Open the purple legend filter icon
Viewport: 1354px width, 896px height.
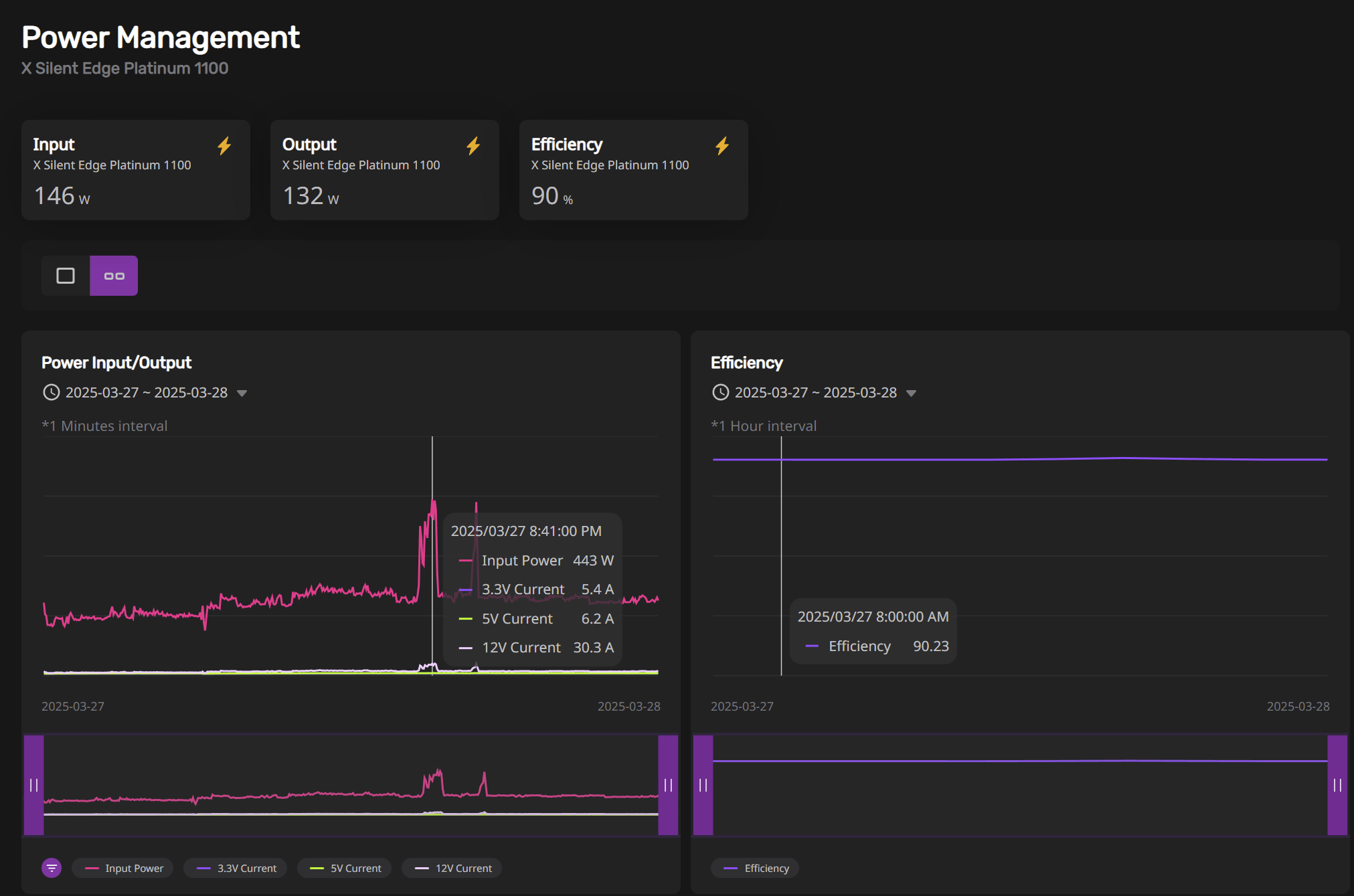[52, 868]
